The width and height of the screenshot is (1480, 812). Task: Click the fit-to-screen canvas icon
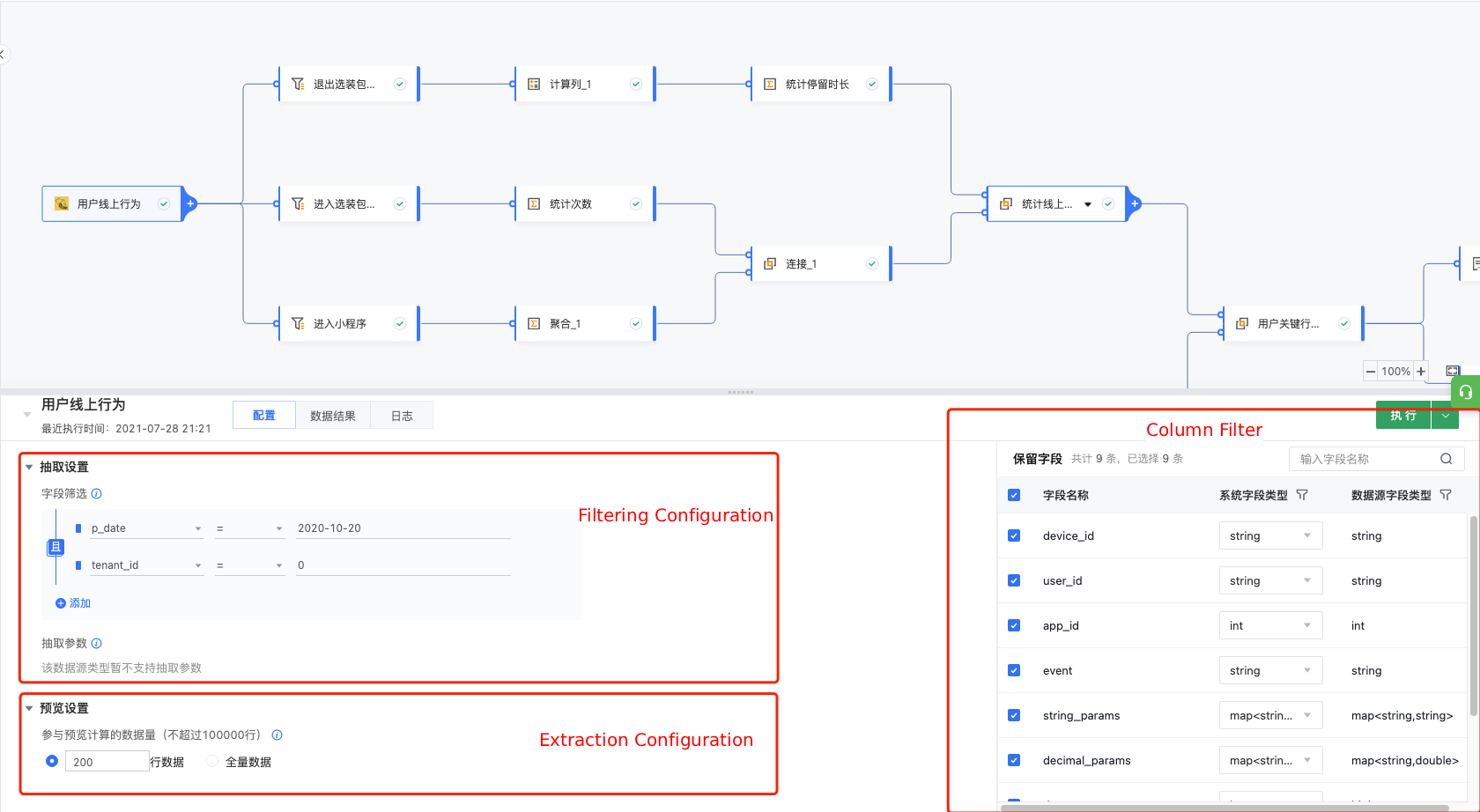[x=1453, y=371]
